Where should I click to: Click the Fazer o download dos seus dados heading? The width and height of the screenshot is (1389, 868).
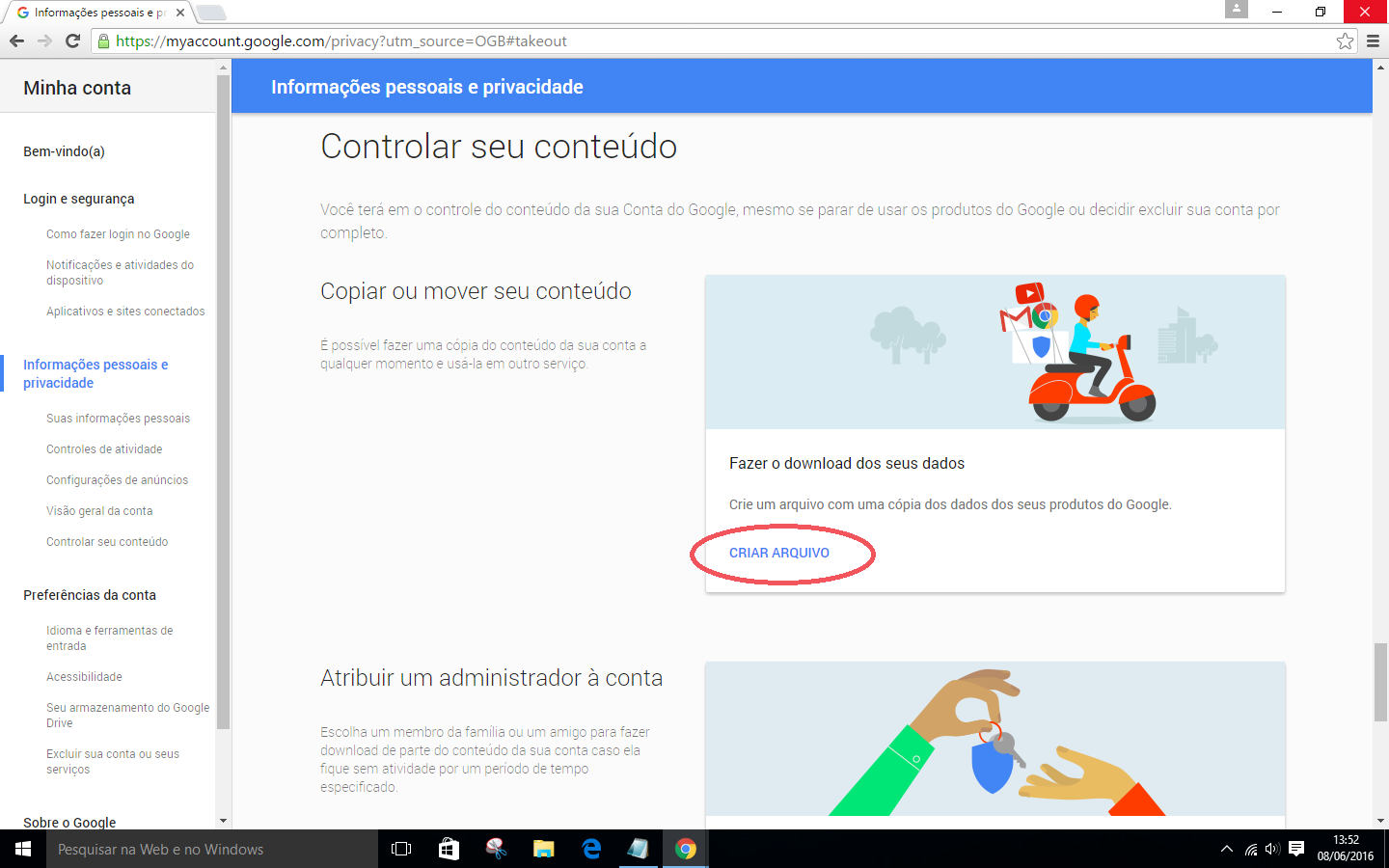[847, 464]
